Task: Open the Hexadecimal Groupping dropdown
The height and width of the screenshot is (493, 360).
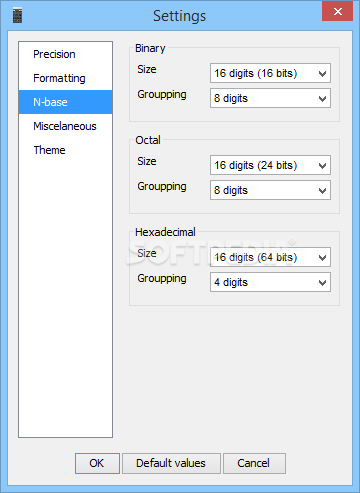Action: click(270, 282)
